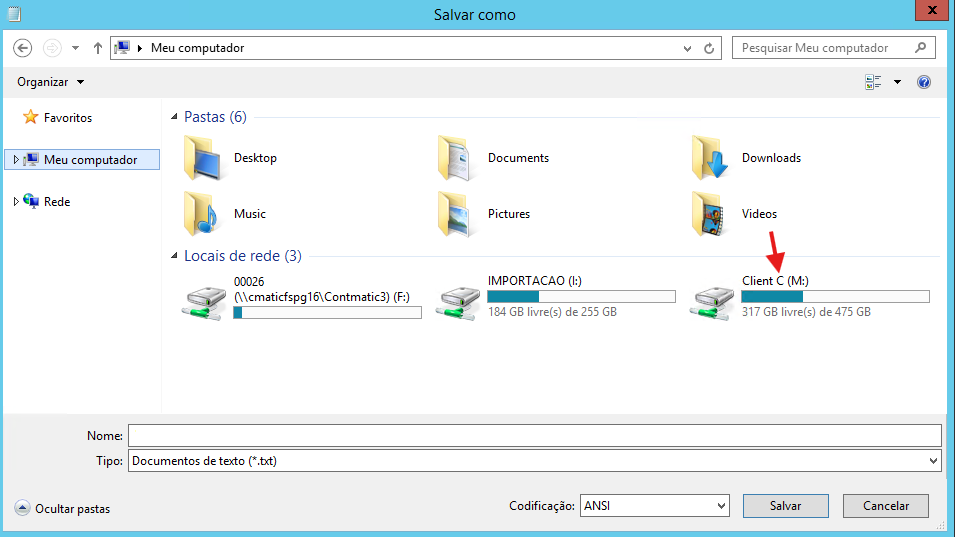The height and width of the screenshot is (537, 955).
Task: Click the Desktop folder name
Action: point(255,158)
